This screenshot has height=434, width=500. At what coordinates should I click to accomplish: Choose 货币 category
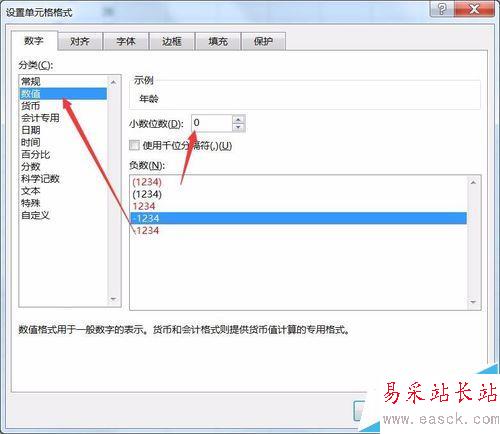click(63, 106)
